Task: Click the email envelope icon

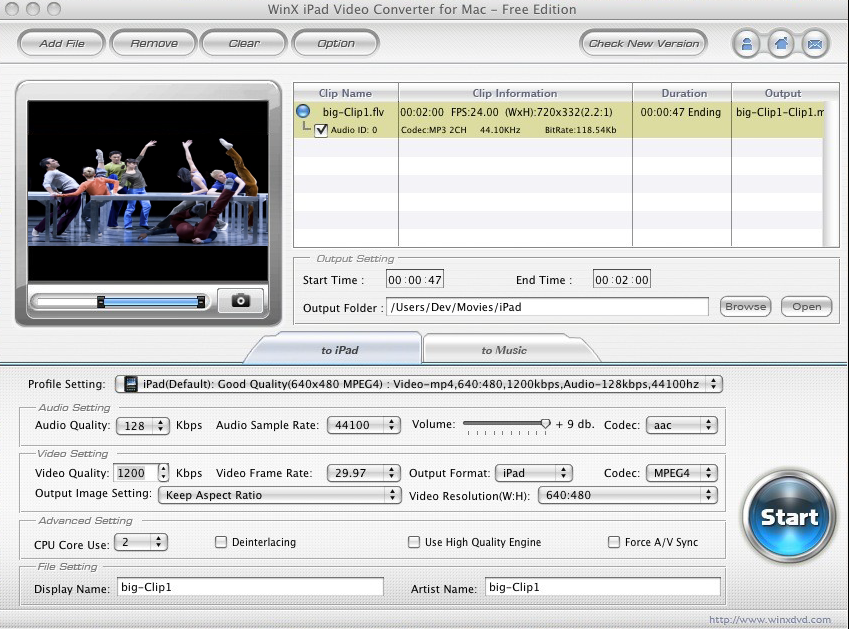Action: click(815, 44)
